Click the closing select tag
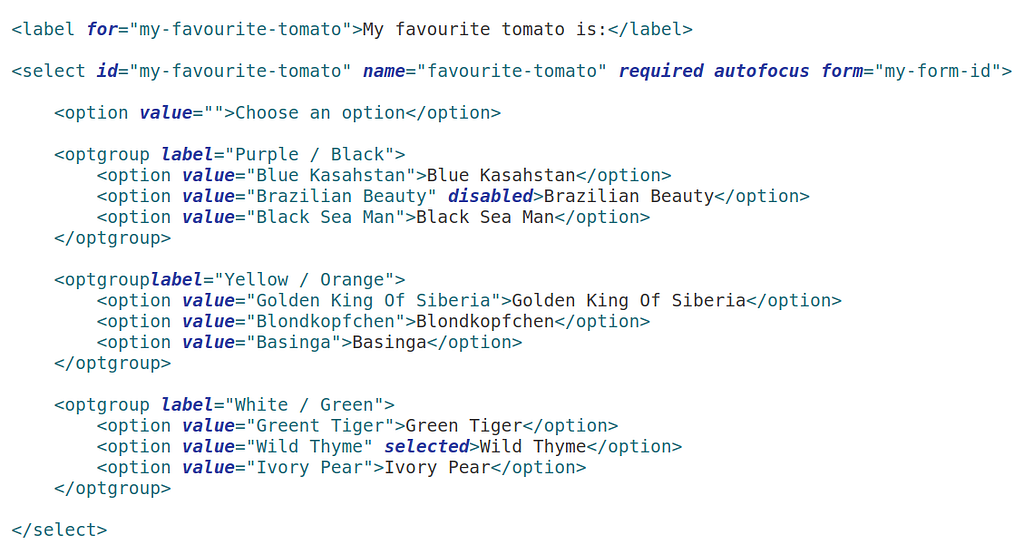 coord(59,530)
